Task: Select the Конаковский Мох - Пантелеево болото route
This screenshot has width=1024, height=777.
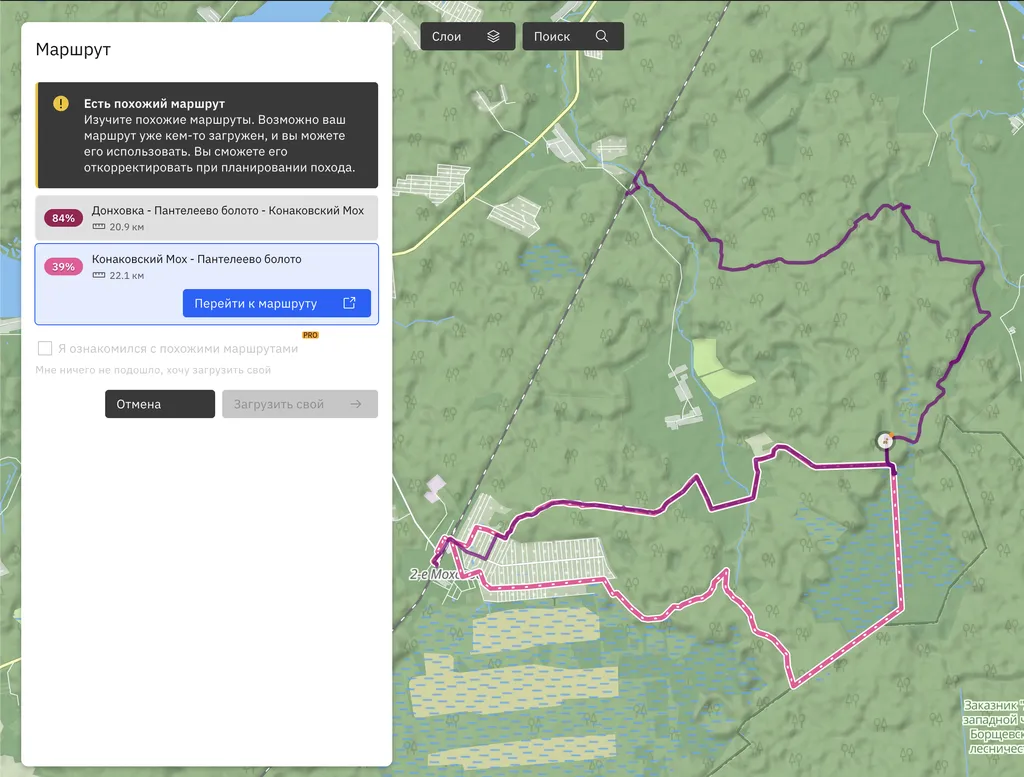Action: tap(196, 260)
